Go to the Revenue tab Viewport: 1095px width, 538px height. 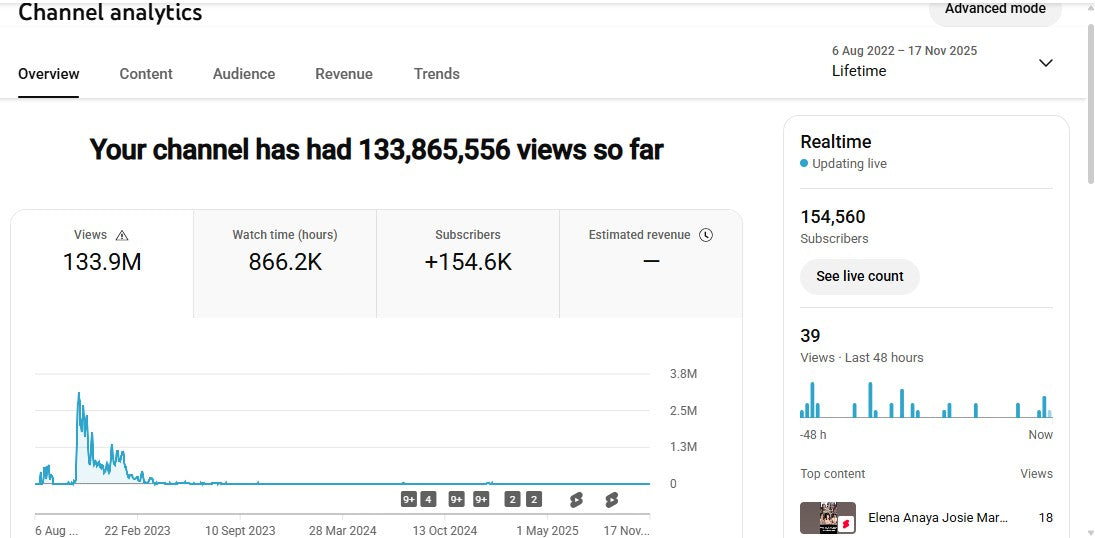344,74
